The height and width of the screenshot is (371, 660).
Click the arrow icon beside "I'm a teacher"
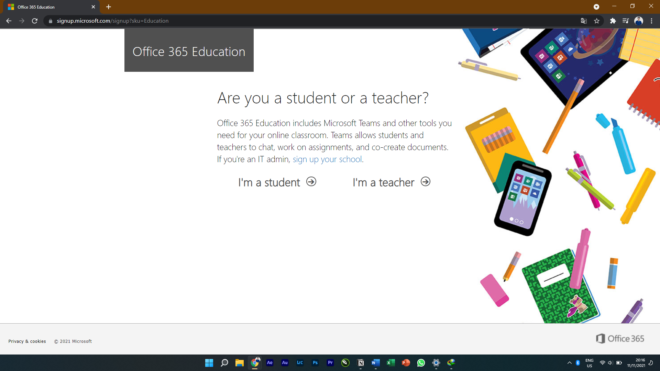click(426, 181)
